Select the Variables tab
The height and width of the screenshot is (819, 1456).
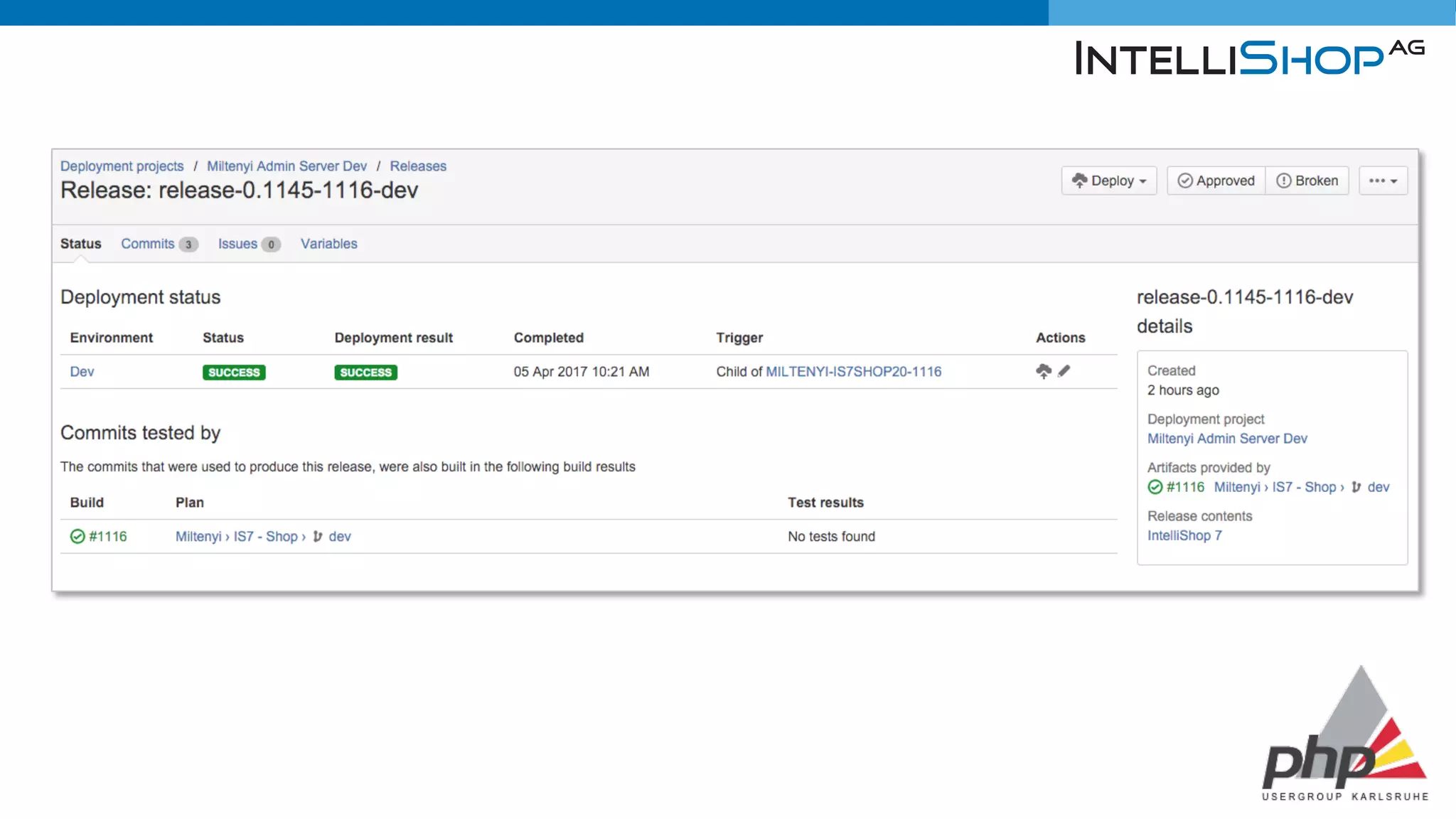pyautogui.click(x=328, y=244)
